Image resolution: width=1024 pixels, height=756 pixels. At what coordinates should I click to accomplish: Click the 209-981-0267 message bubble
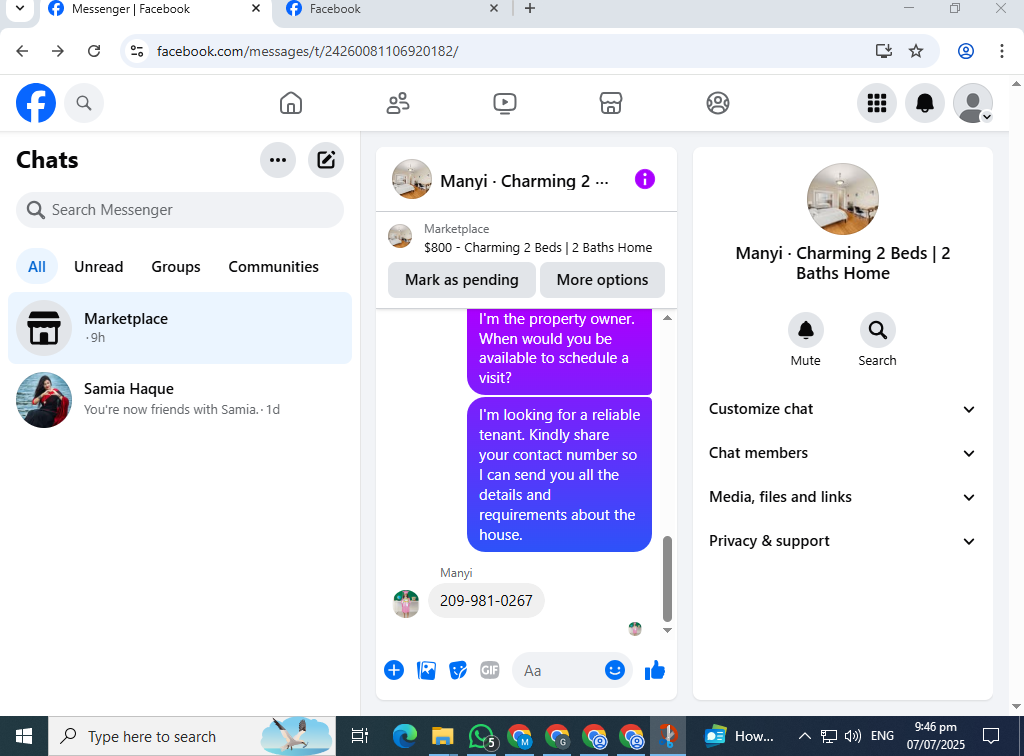pos(486,601)
